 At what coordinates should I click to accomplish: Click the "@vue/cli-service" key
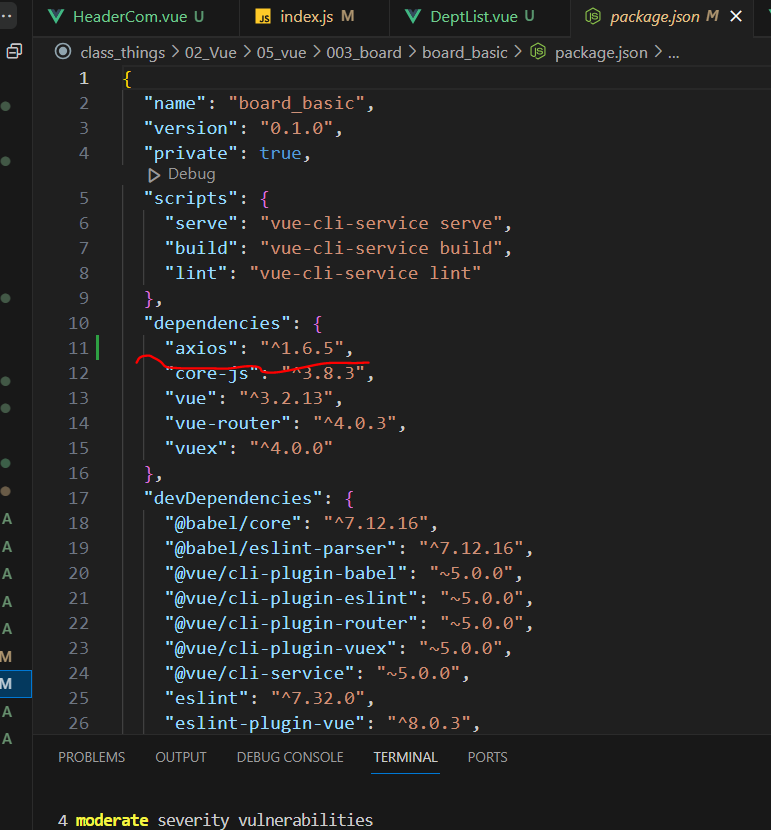pos(259,673)
